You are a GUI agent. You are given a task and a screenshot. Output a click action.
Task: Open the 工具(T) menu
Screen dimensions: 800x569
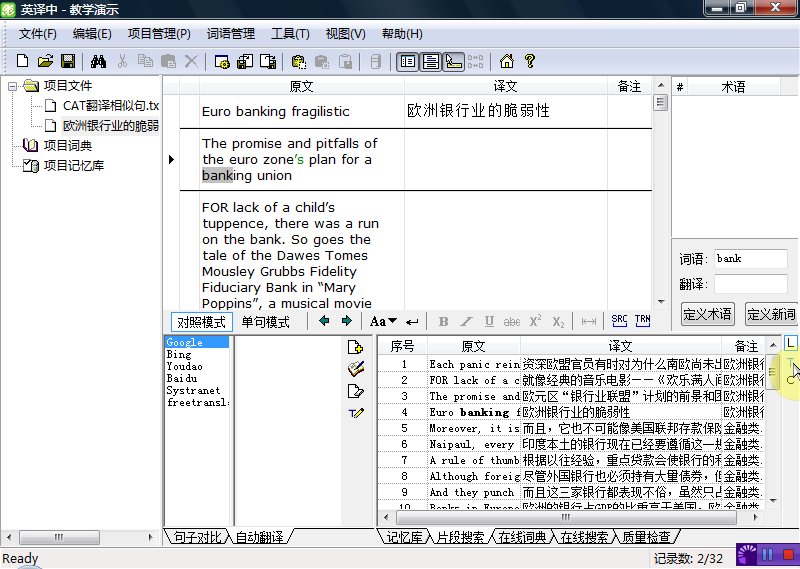click(290, 34)
